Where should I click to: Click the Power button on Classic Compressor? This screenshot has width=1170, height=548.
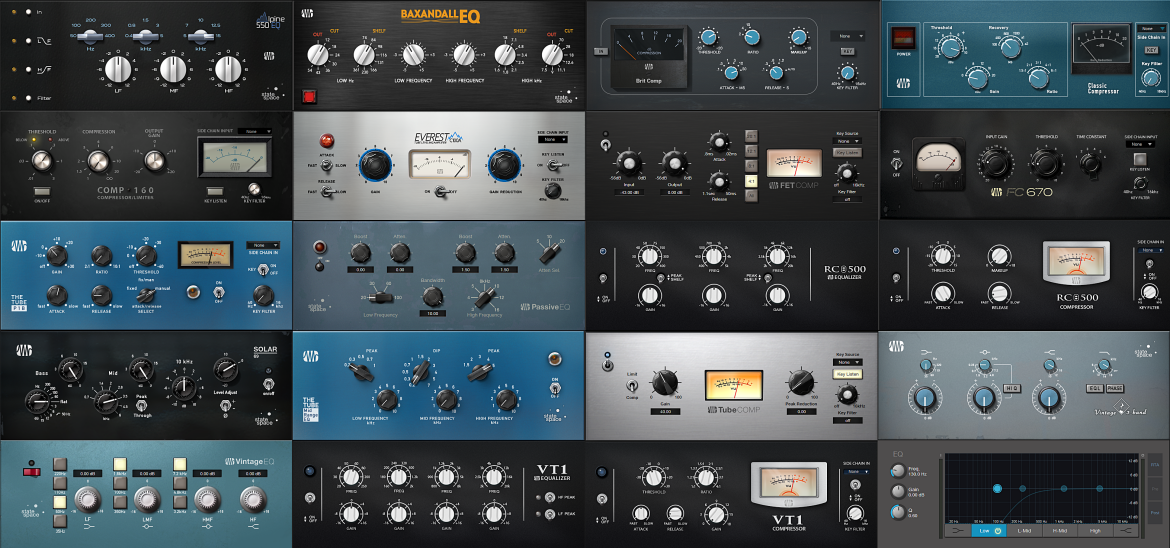click(904, 37)
